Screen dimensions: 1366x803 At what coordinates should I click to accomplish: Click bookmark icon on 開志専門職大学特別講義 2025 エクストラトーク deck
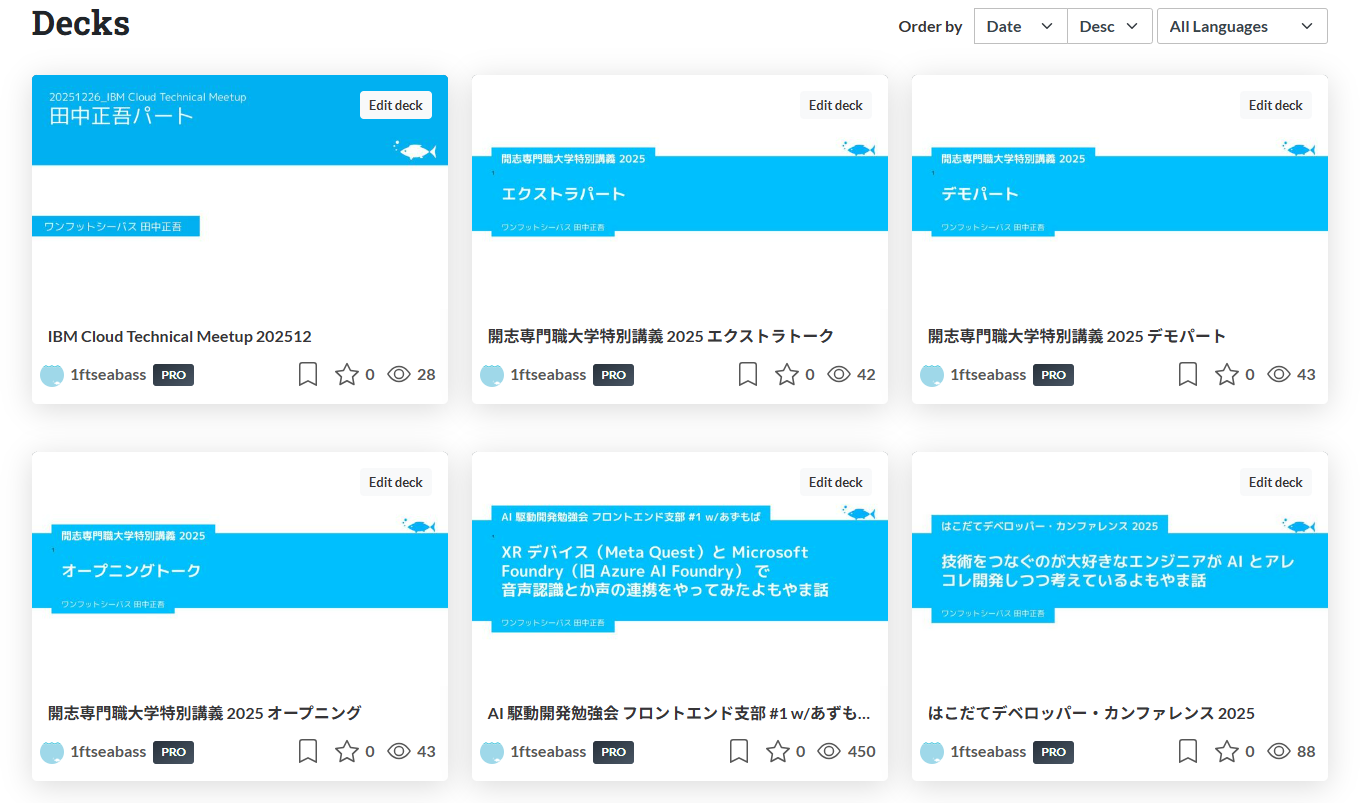(748, 375)
